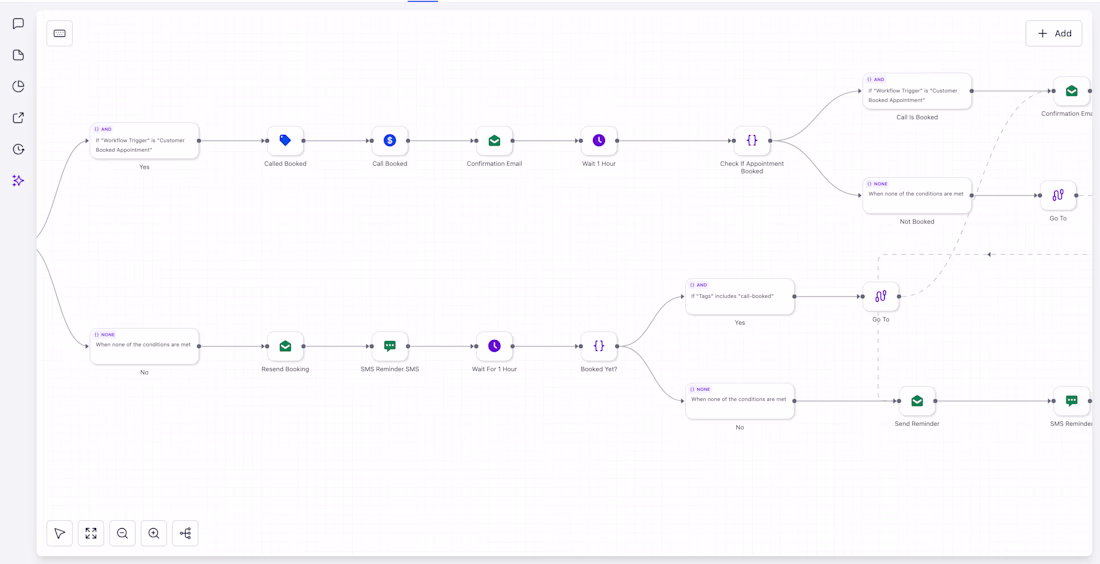Click the keyboard shortcuts button

coord(60,34)
